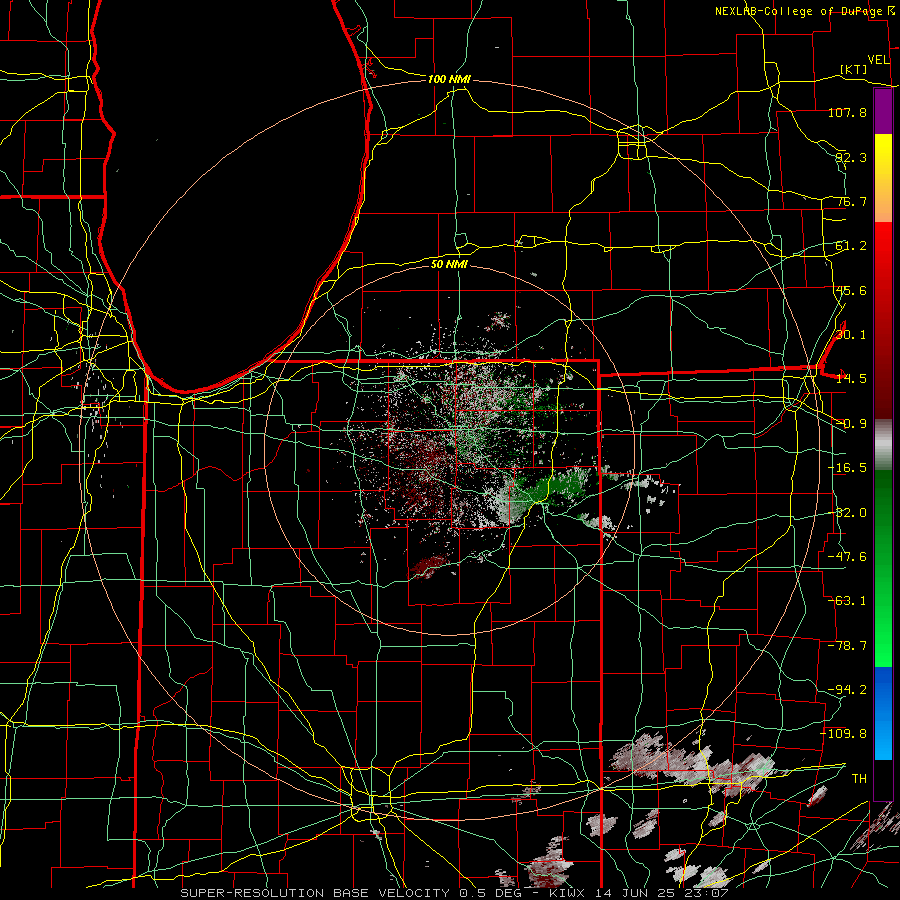Click the [KT] units label
This screenshot has height=900, width=900.
coord(854,69)
